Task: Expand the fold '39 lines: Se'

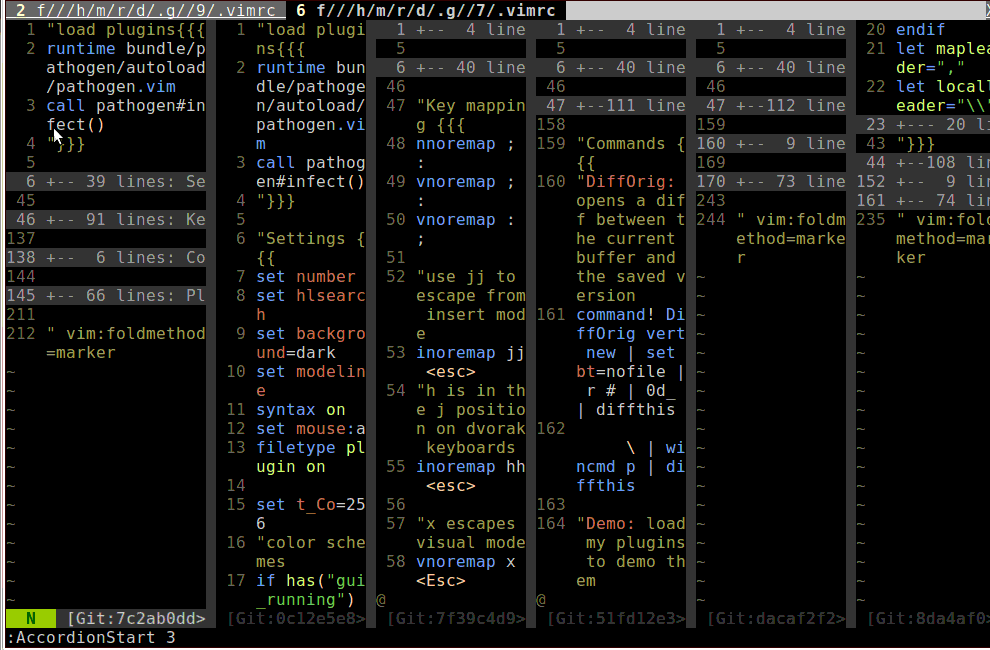Action: coord(106,182)
